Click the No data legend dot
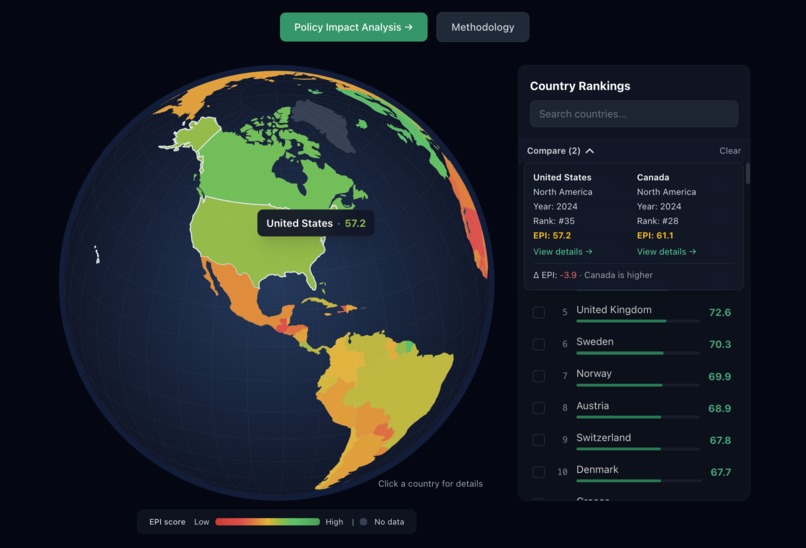Image resolution: width=806 pixels, height=548 pixels. point(363,522)
